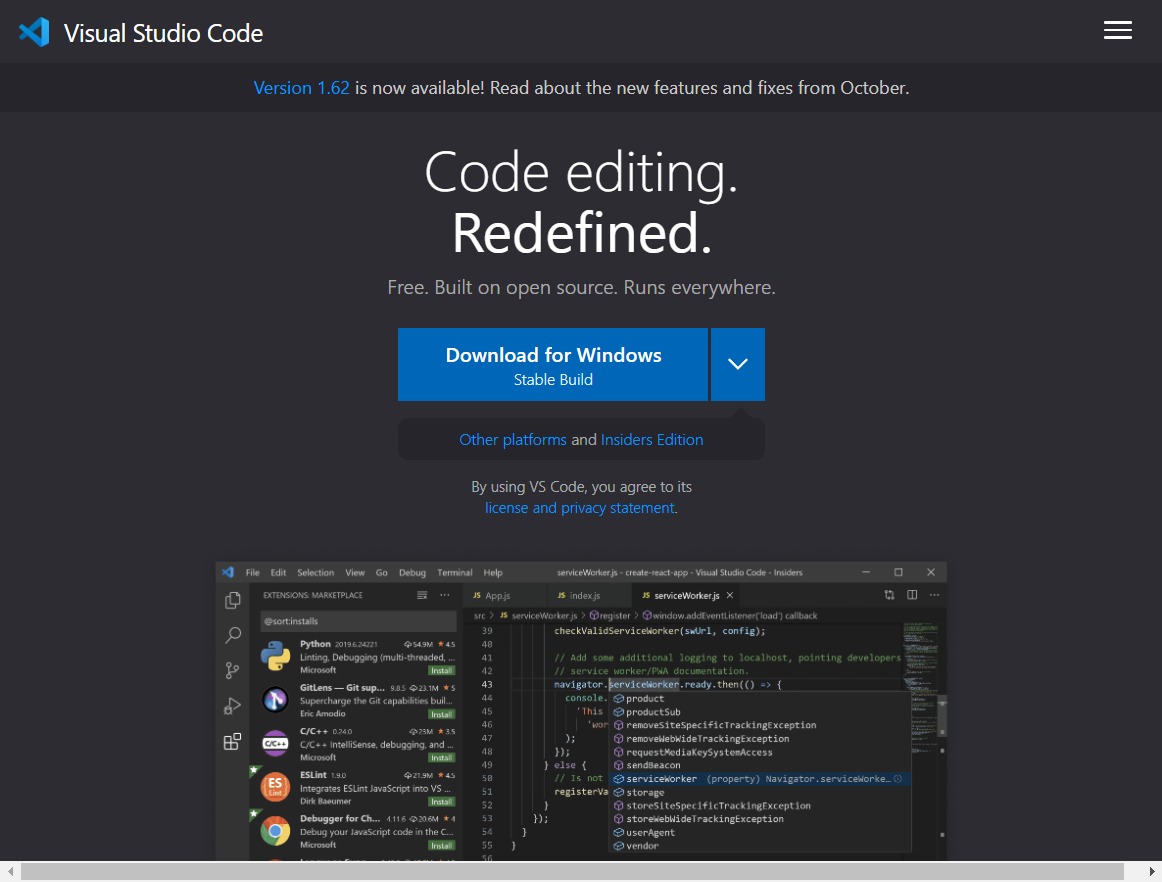Open the Version 1.62 link
The height and width of the screenshot is (882, 1162).
point(302,87)
